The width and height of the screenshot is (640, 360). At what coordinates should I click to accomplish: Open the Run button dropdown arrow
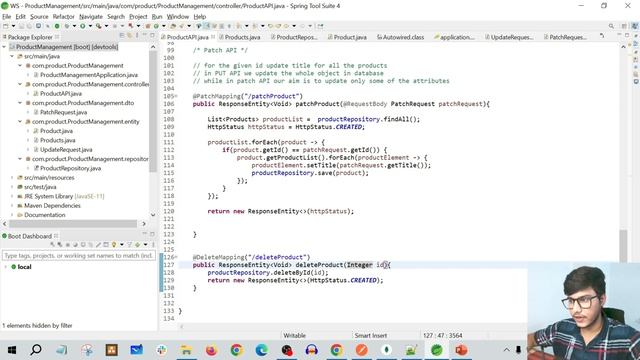(90, 26)
